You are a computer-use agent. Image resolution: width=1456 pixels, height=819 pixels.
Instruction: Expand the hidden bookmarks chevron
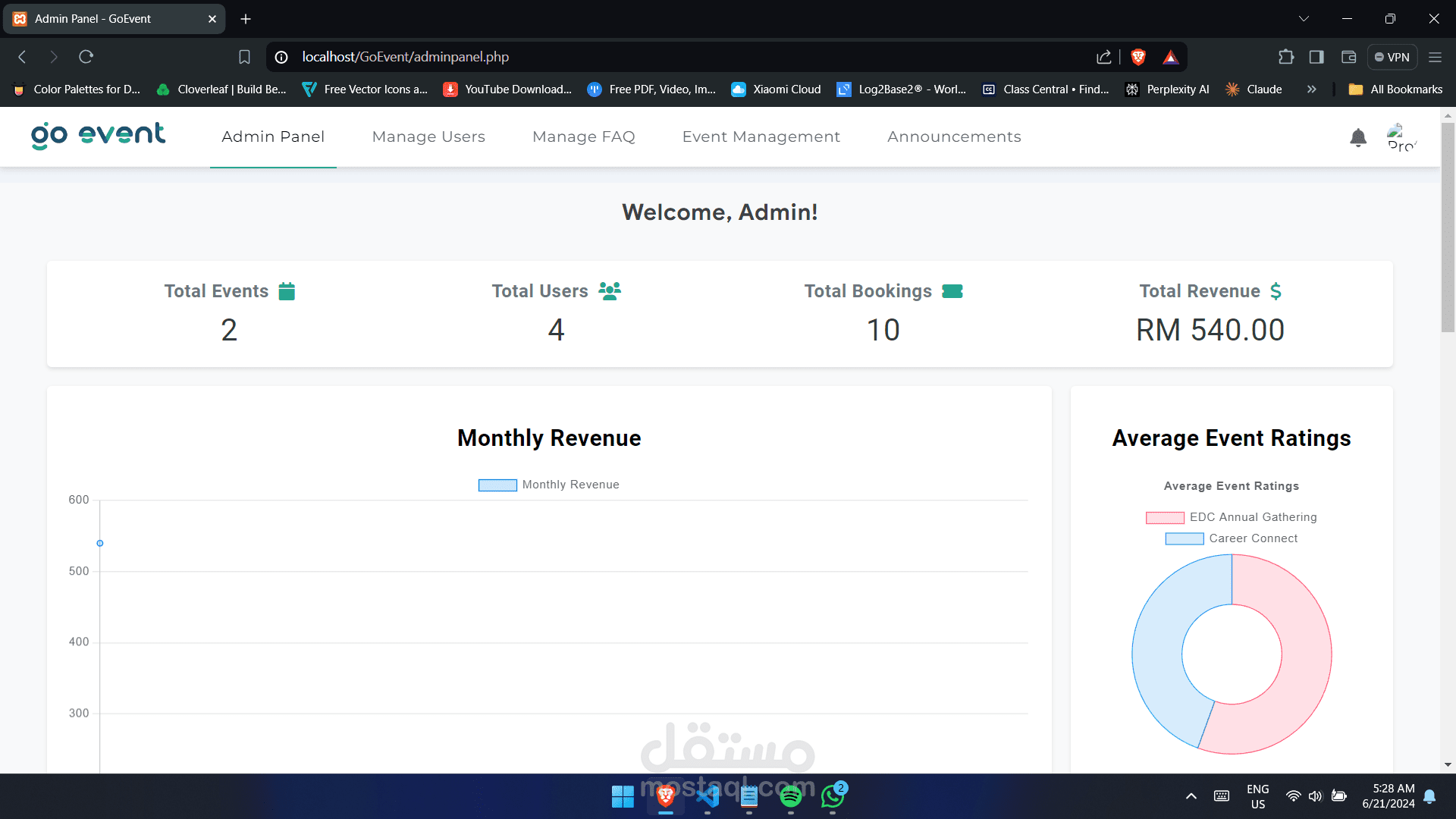[x=1311, y=89]
